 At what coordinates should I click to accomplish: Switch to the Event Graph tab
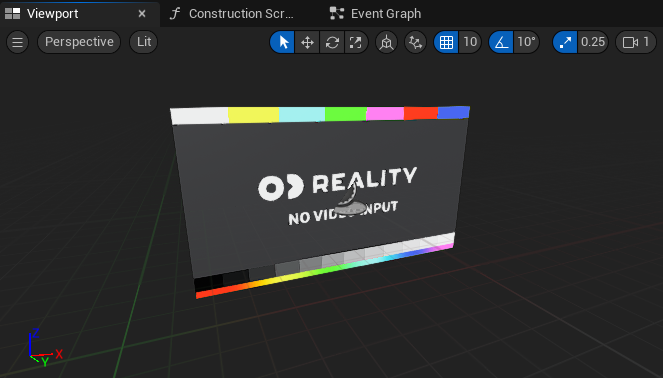[376, 14]
